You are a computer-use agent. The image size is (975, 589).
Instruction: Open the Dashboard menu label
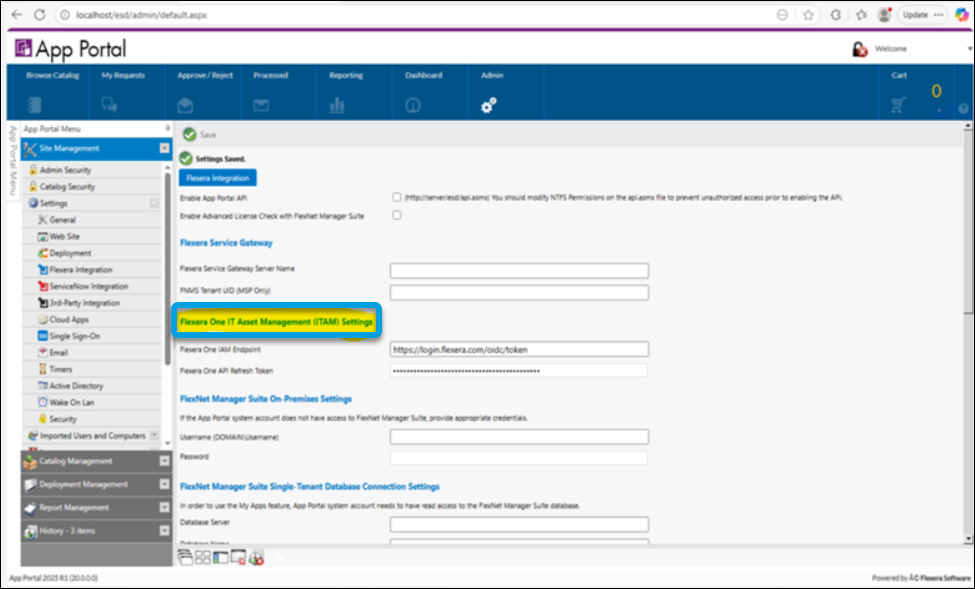click(423, 75)
